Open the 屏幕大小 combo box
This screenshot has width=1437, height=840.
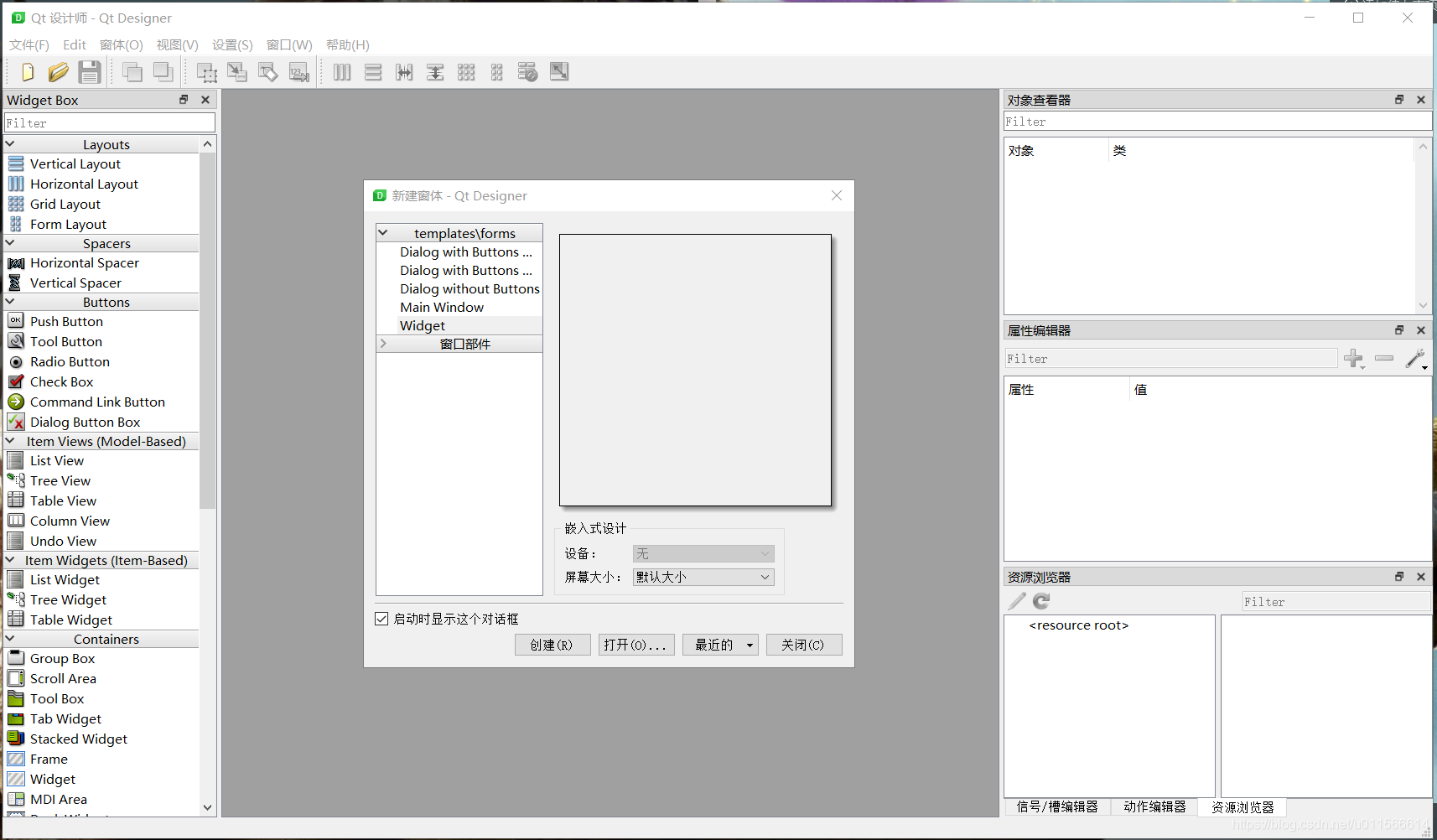[x=703, y=577]
